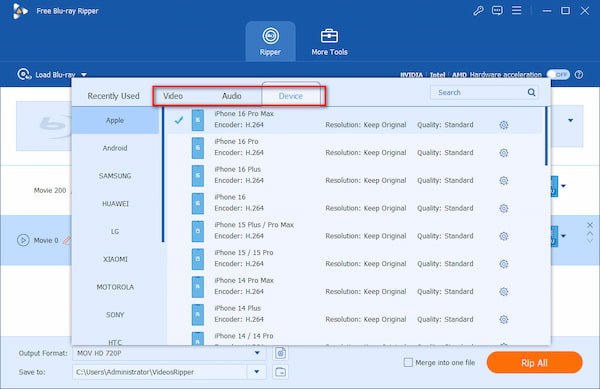Open the hamburger menu
This screenshot has height=389, width=600.
(x=517, y=10)
